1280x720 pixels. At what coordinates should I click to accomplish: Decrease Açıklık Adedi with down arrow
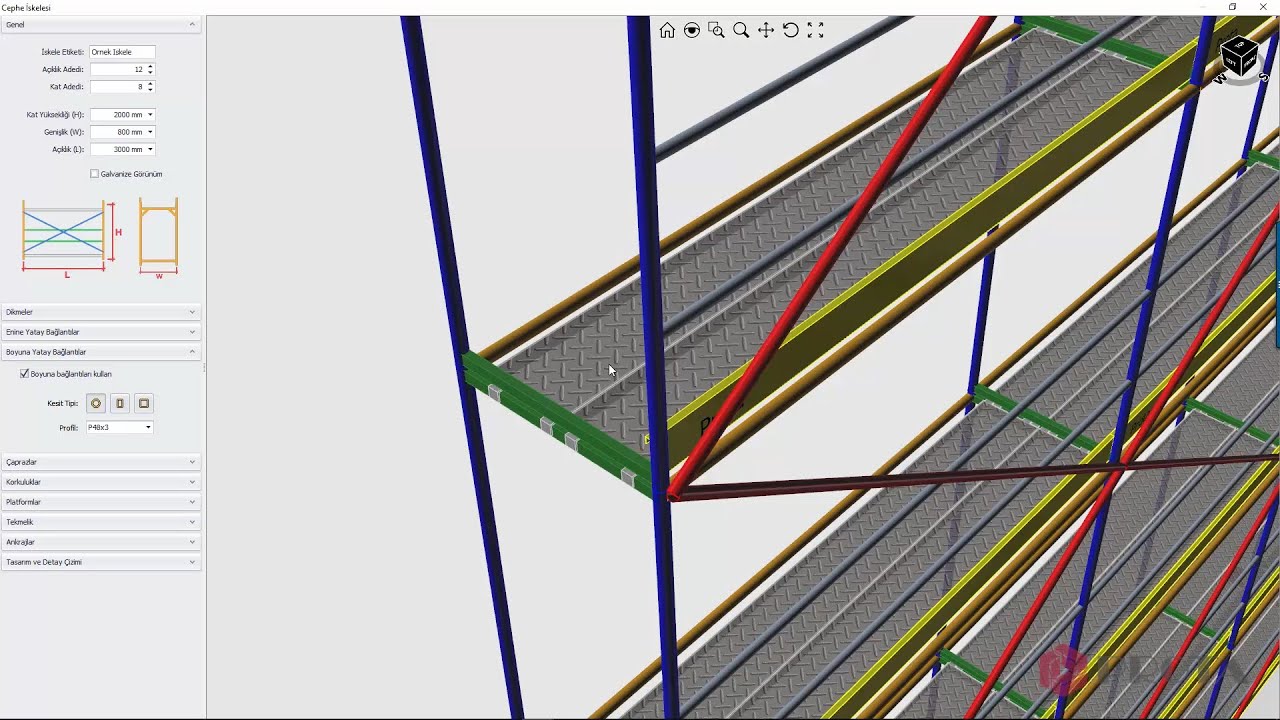[150, 72]
